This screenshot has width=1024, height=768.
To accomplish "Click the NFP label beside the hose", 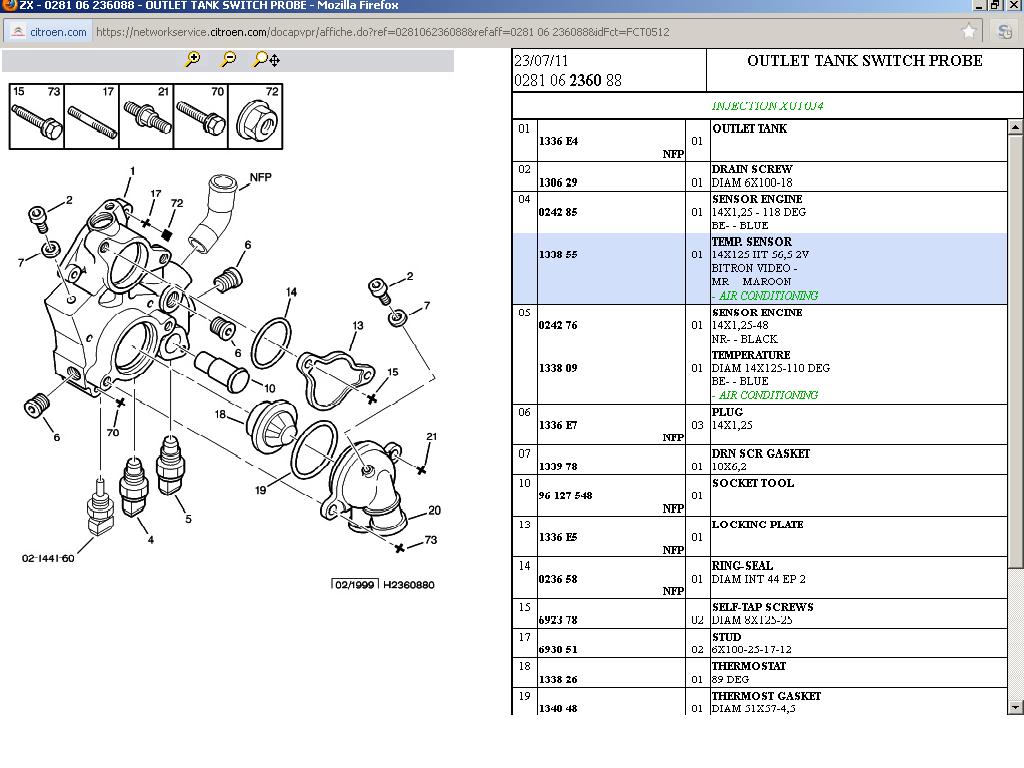I will pyautogui.click(x=261, y=177).
